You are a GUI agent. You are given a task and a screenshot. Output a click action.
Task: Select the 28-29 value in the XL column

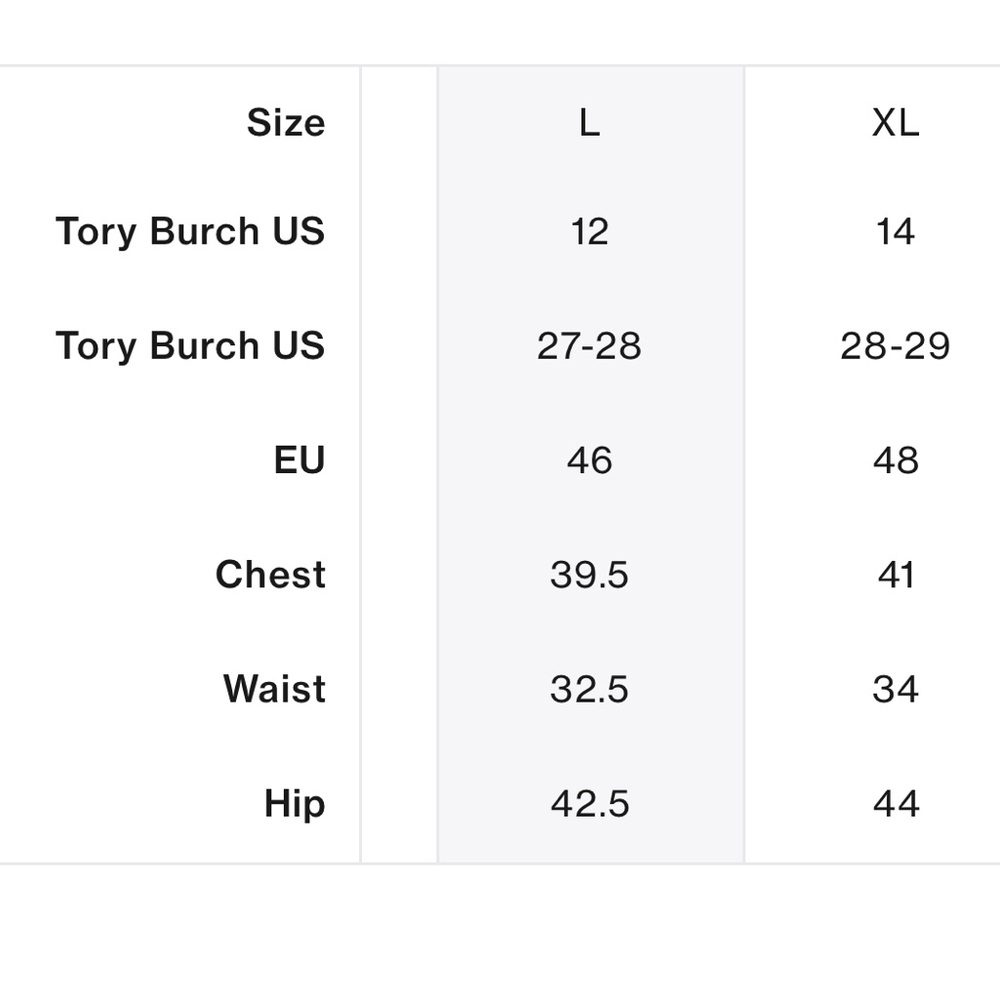(895, 346)
